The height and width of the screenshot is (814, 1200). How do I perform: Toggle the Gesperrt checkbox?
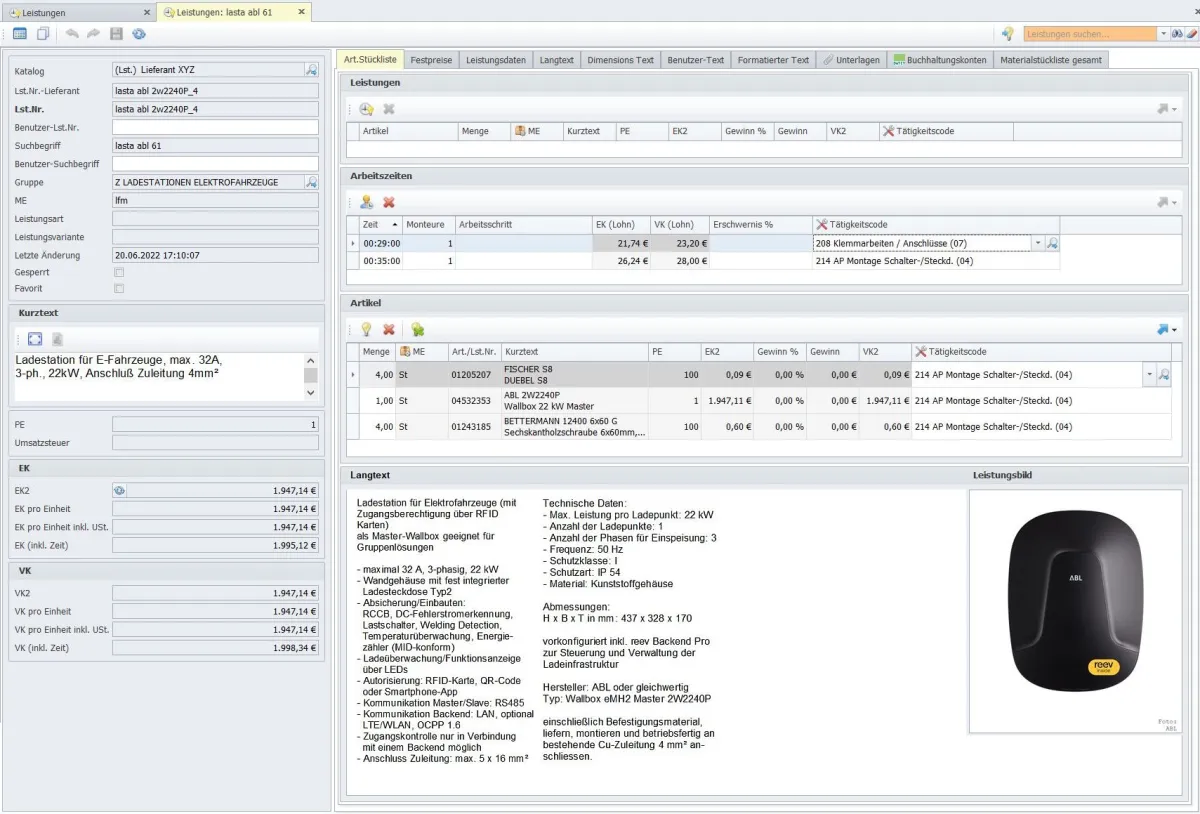120,272
